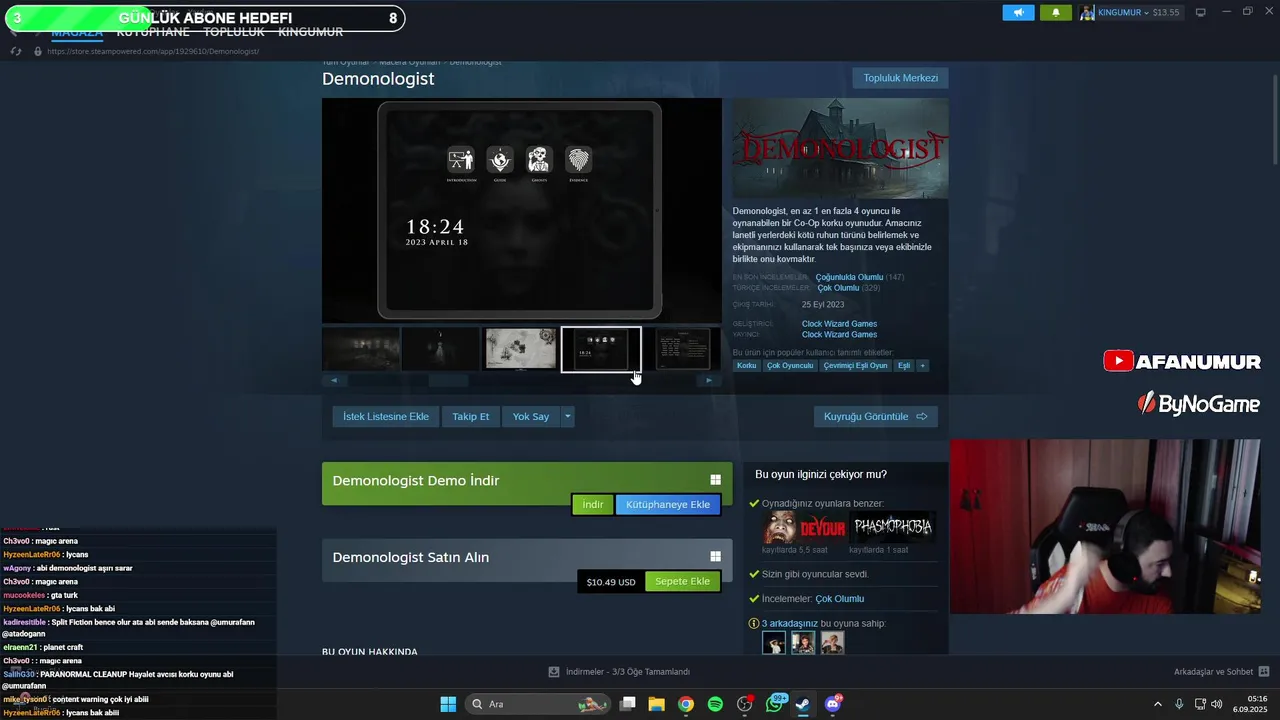
Task: Click the left arrow of the screenshot strip
Action: (x=334, y=380)
